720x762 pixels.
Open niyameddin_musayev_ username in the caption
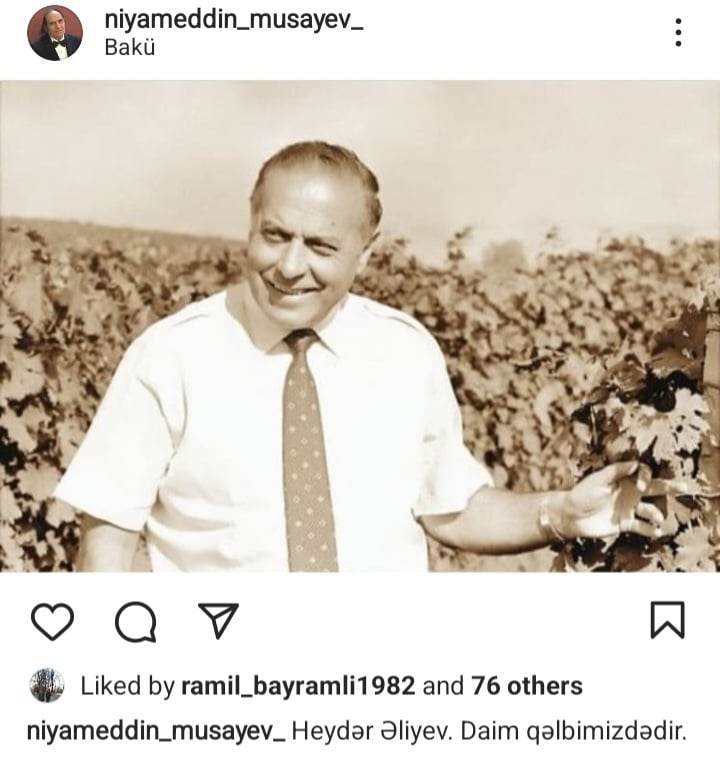156,731
